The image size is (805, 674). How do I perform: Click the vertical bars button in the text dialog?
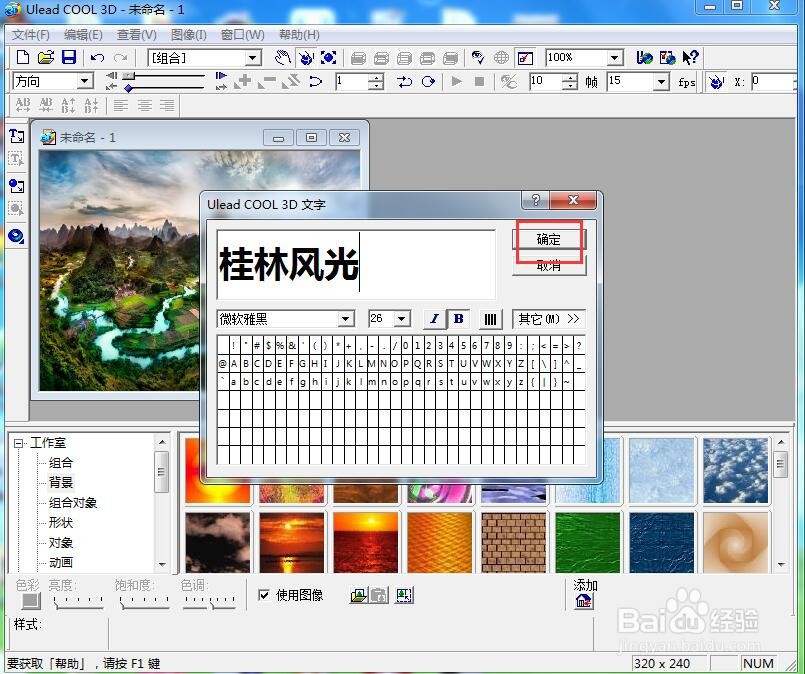pos(490,319)
